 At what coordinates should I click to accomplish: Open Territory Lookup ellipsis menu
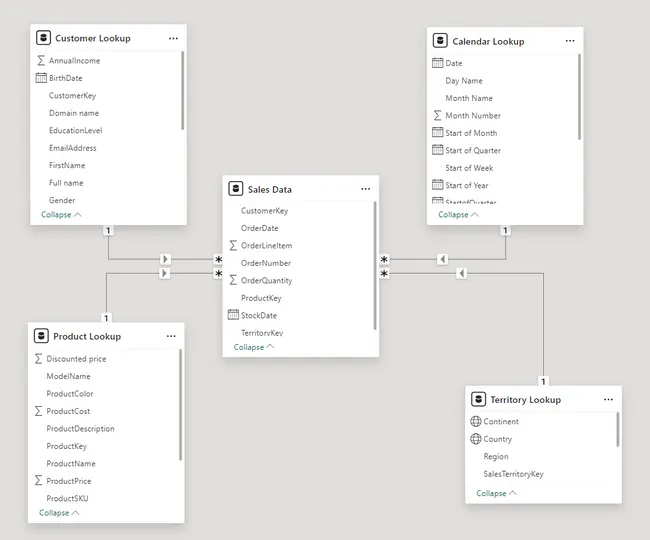coord(608,399)
